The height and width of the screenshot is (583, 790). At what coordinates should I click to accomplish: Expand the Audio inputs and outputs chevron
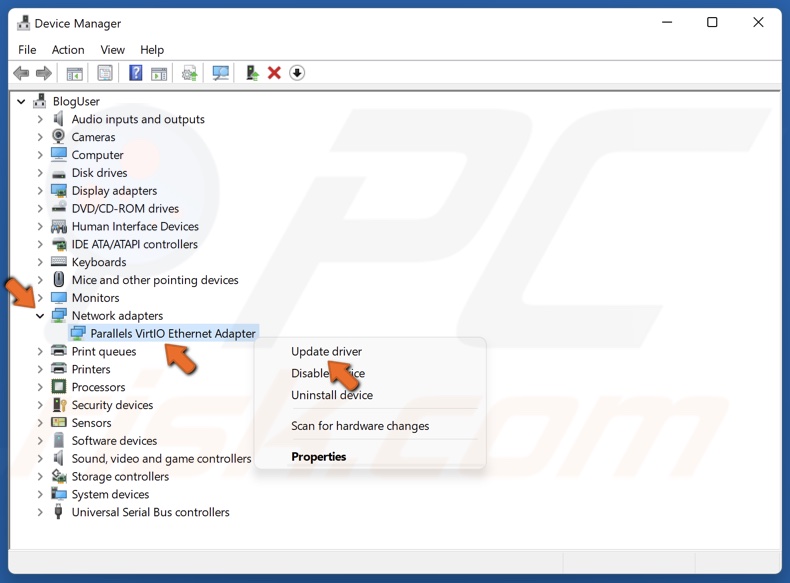(x=40, y=119)
